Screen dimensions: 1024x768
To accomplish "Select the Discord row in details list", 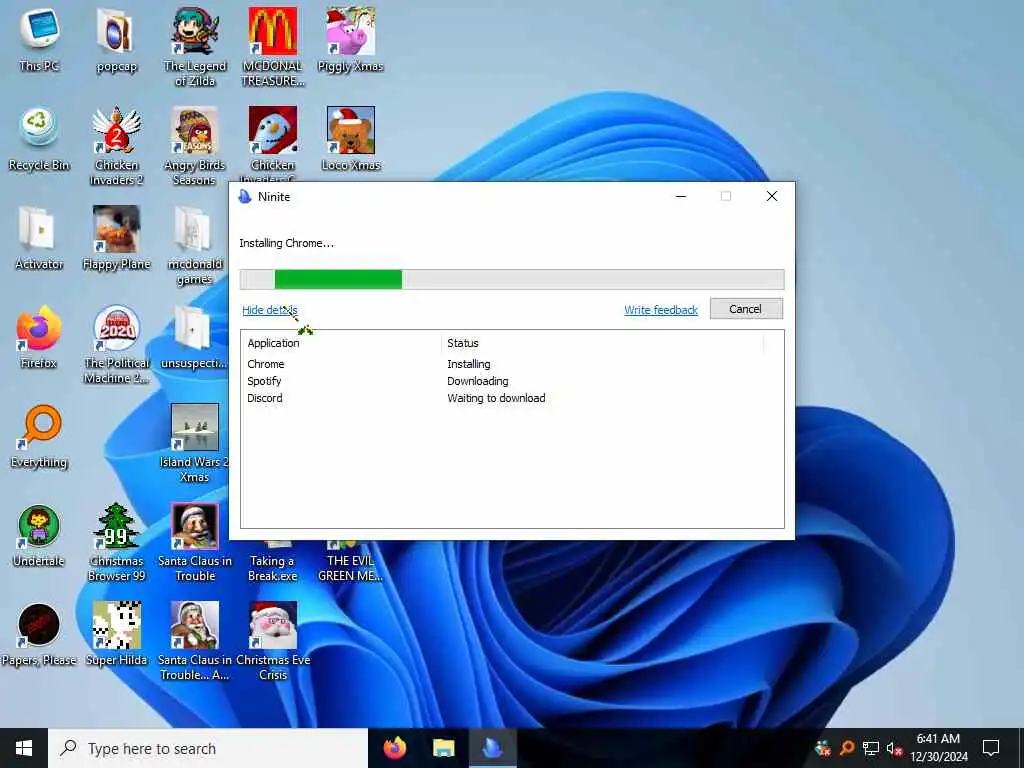I will click(512, 398).
